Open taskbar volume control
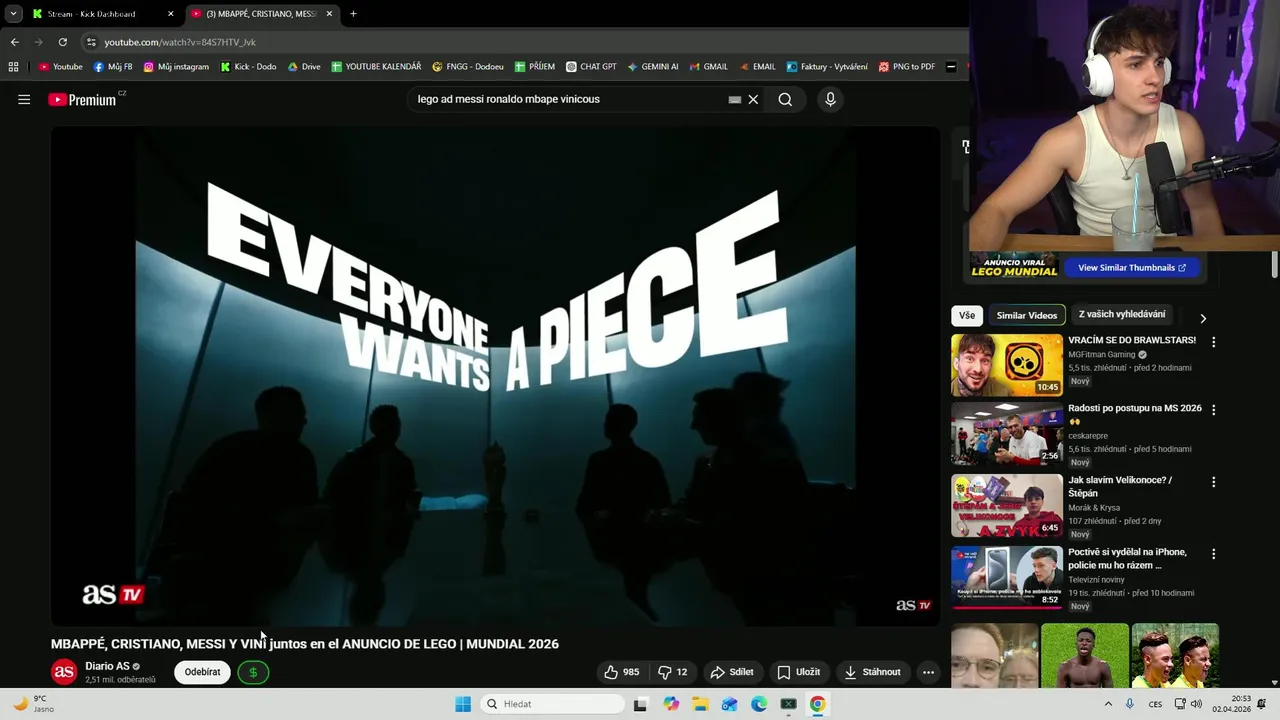 (1196, 704)
